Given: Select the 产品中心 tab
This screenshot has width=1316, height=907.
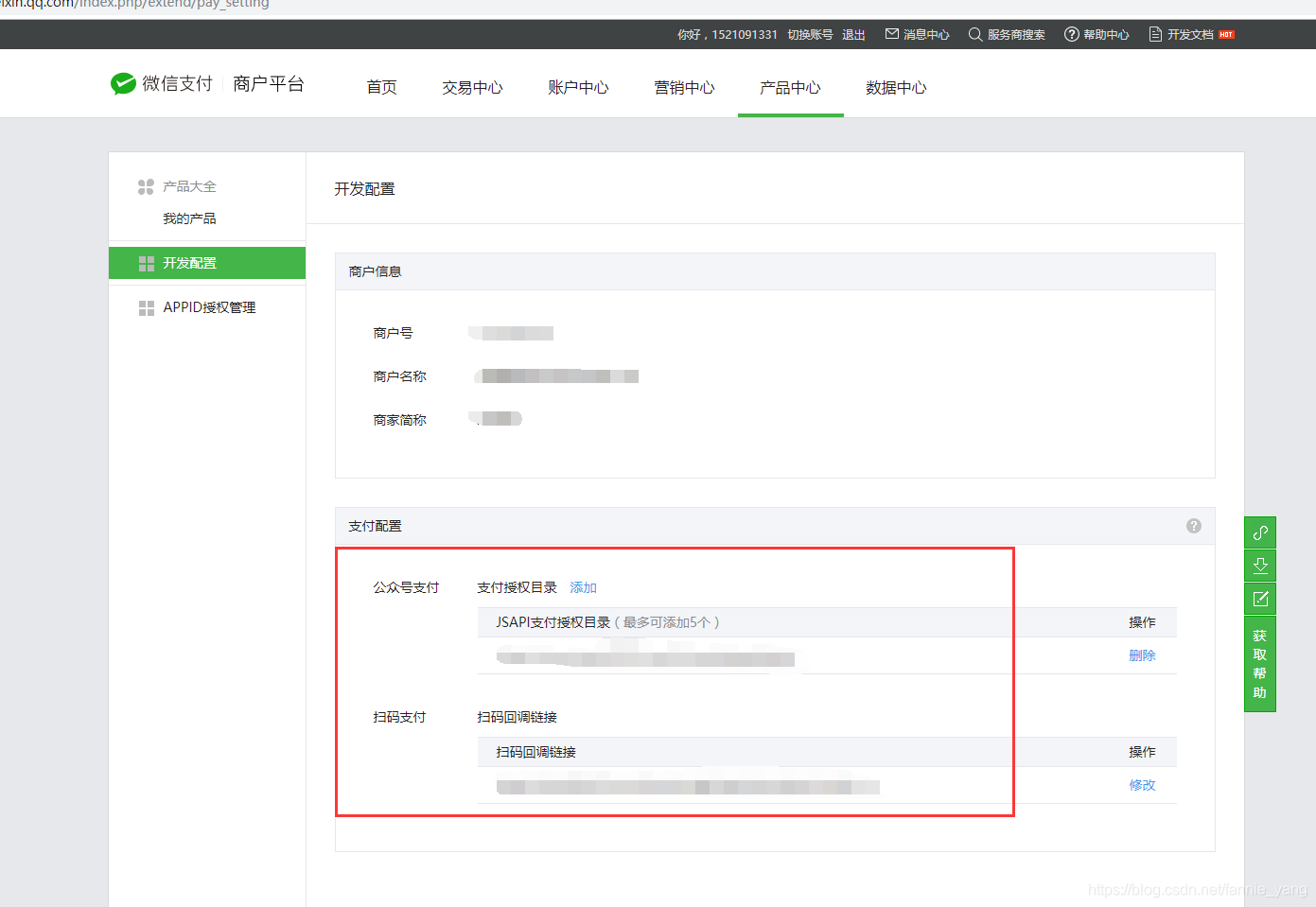Looking at the screenshot, I should (791, 87).
